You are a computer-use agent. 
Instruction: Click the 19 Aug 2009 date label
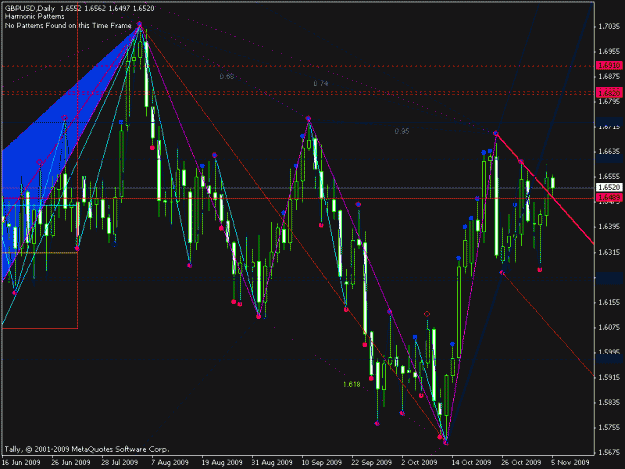click(x=222, y=463)
